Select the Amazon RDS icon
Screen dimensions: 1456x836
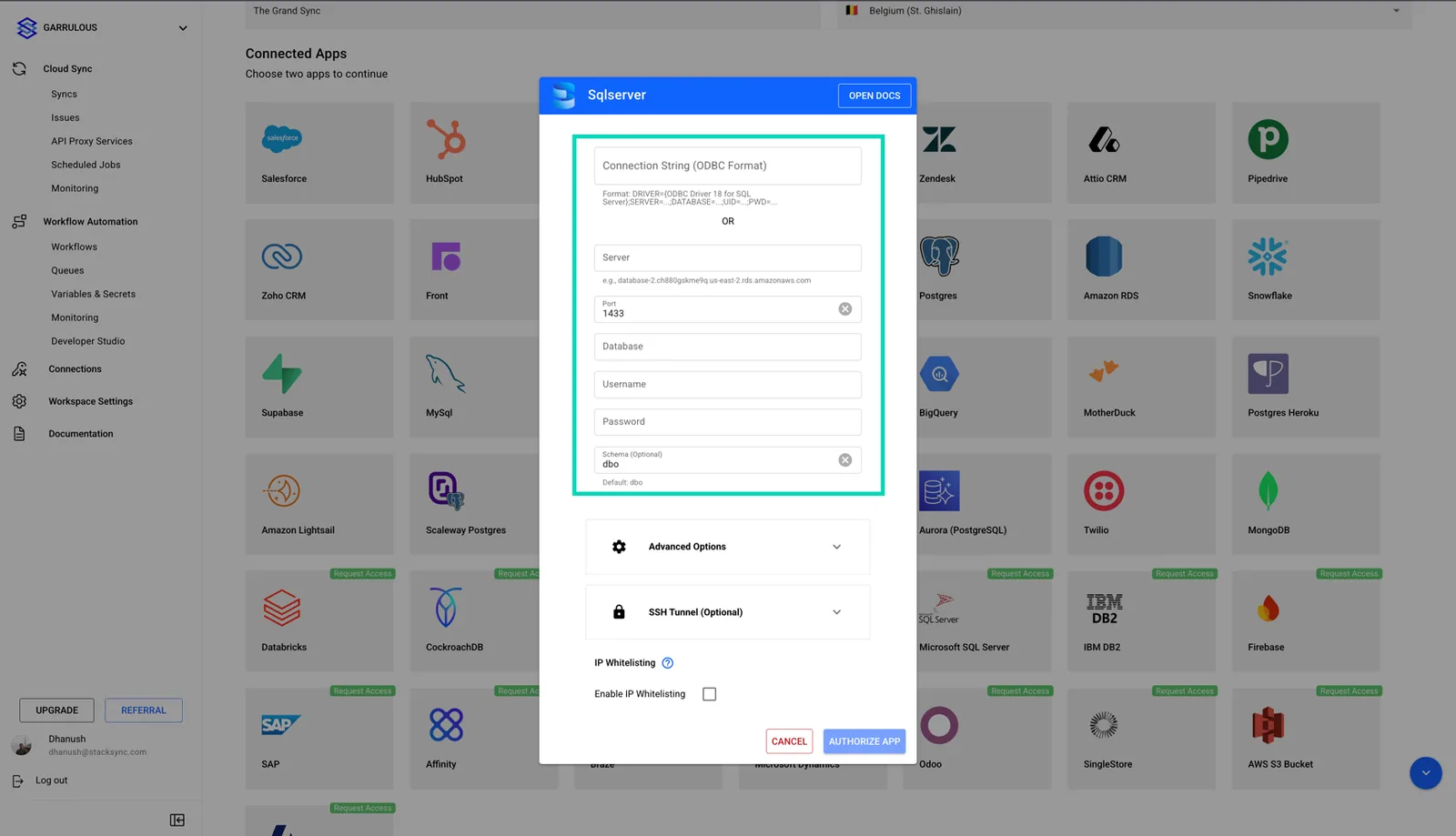[1104, 257]
